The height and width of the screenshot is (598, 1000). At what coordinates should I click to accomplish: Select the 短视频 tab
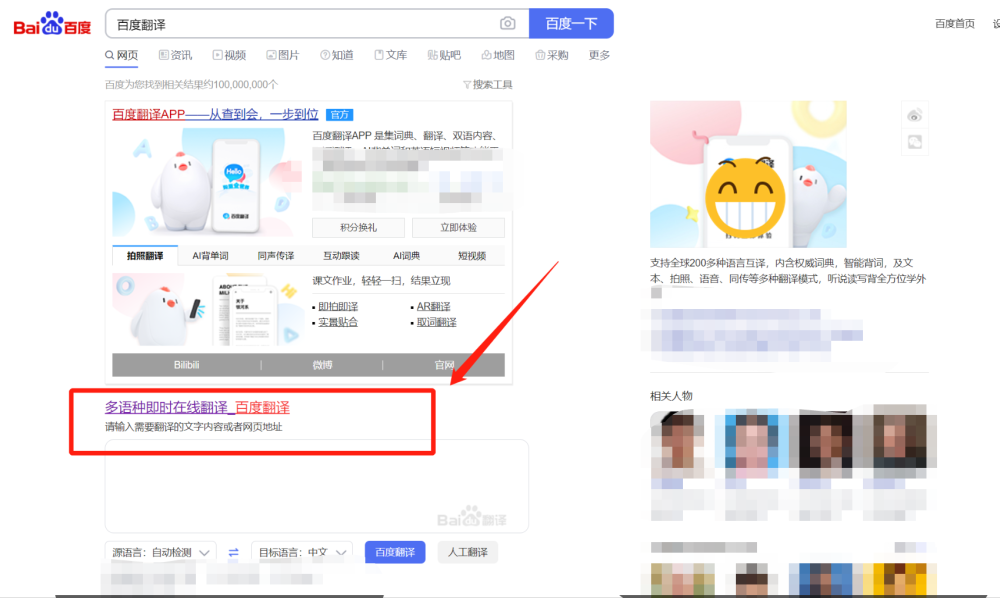click(x=472, y=256)
